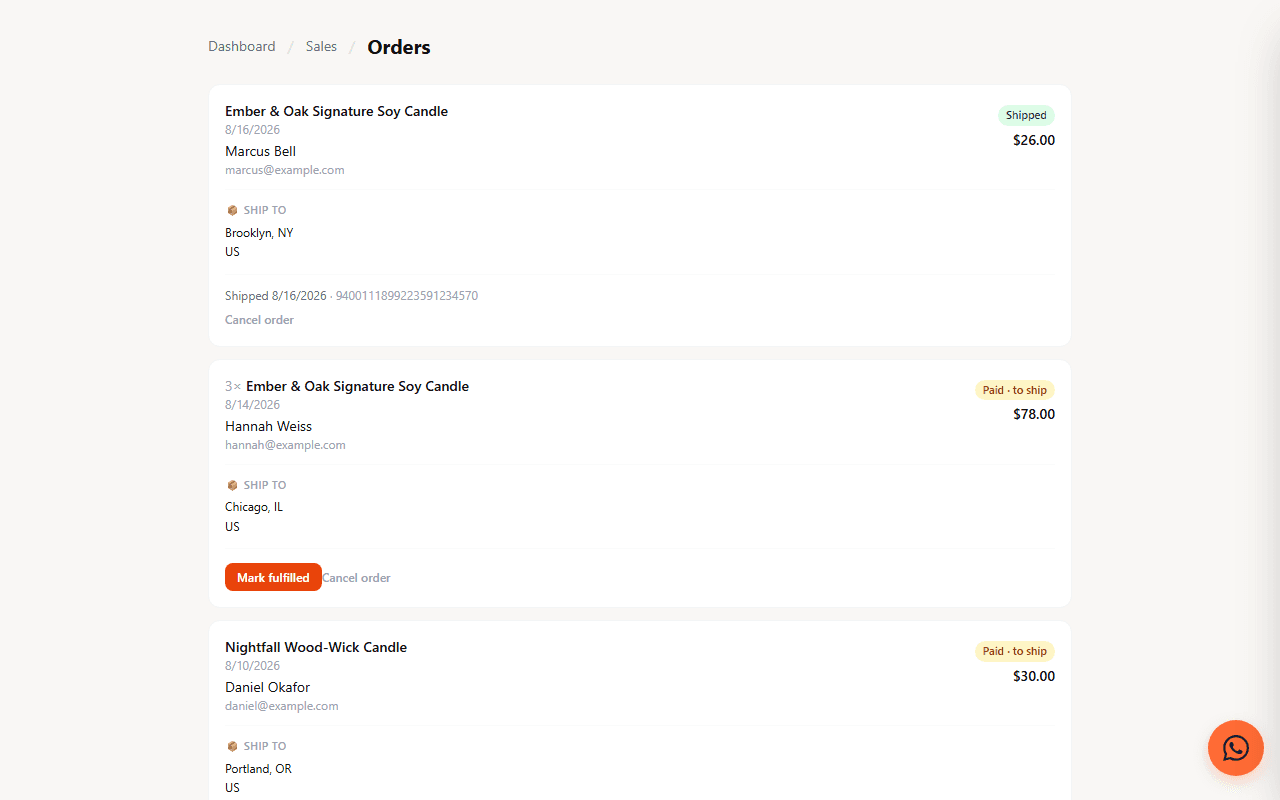Click the package icon in Marcus Bell's order
Screen dimensions: 1280x800
pos(232,210)
